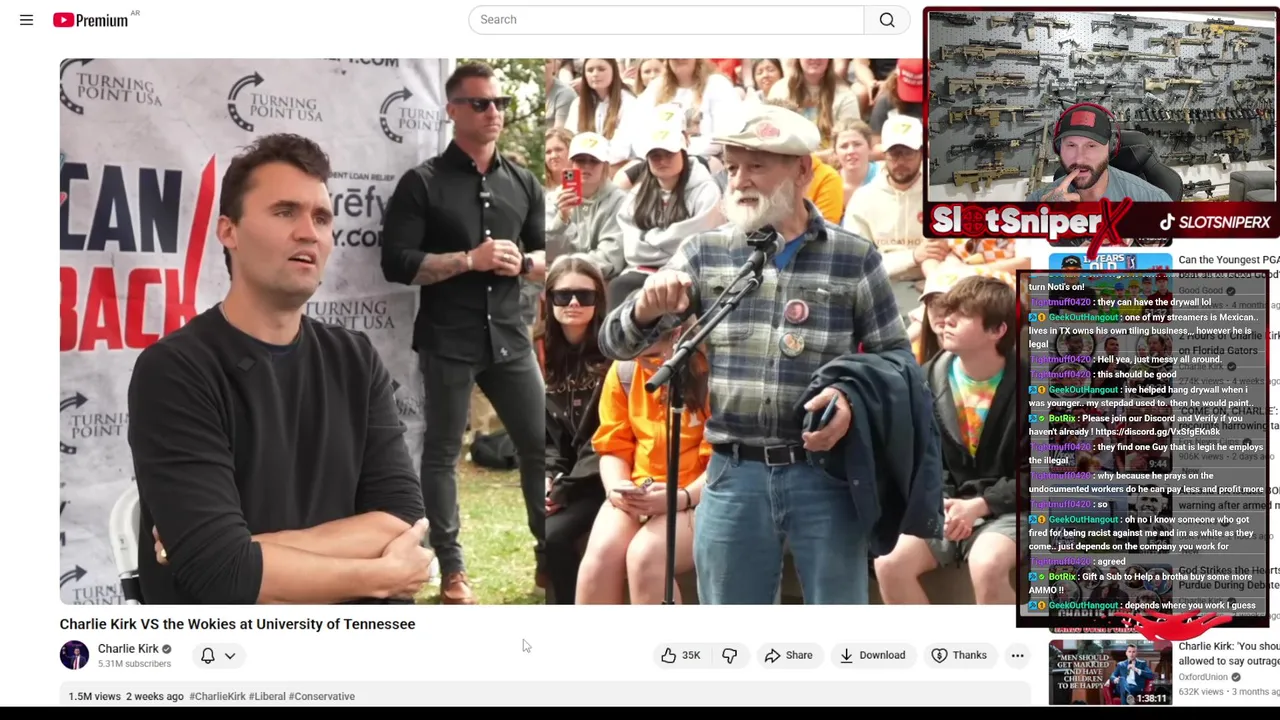Click the Discord link in BotRix chat message

click(x=1157, y=432)
